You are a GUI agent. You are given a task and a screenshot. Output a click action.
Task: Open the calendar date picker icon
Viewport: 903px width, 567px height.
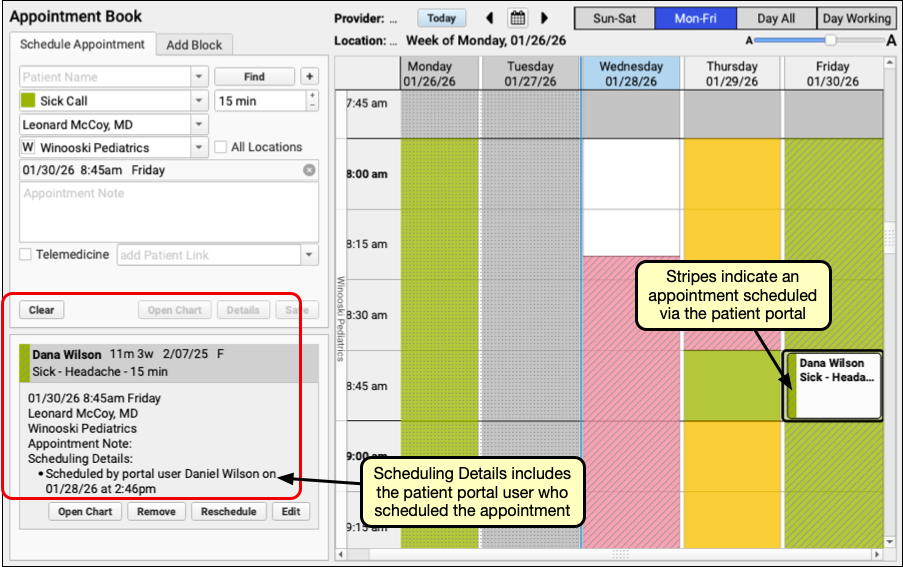click(x=517, y=18)
